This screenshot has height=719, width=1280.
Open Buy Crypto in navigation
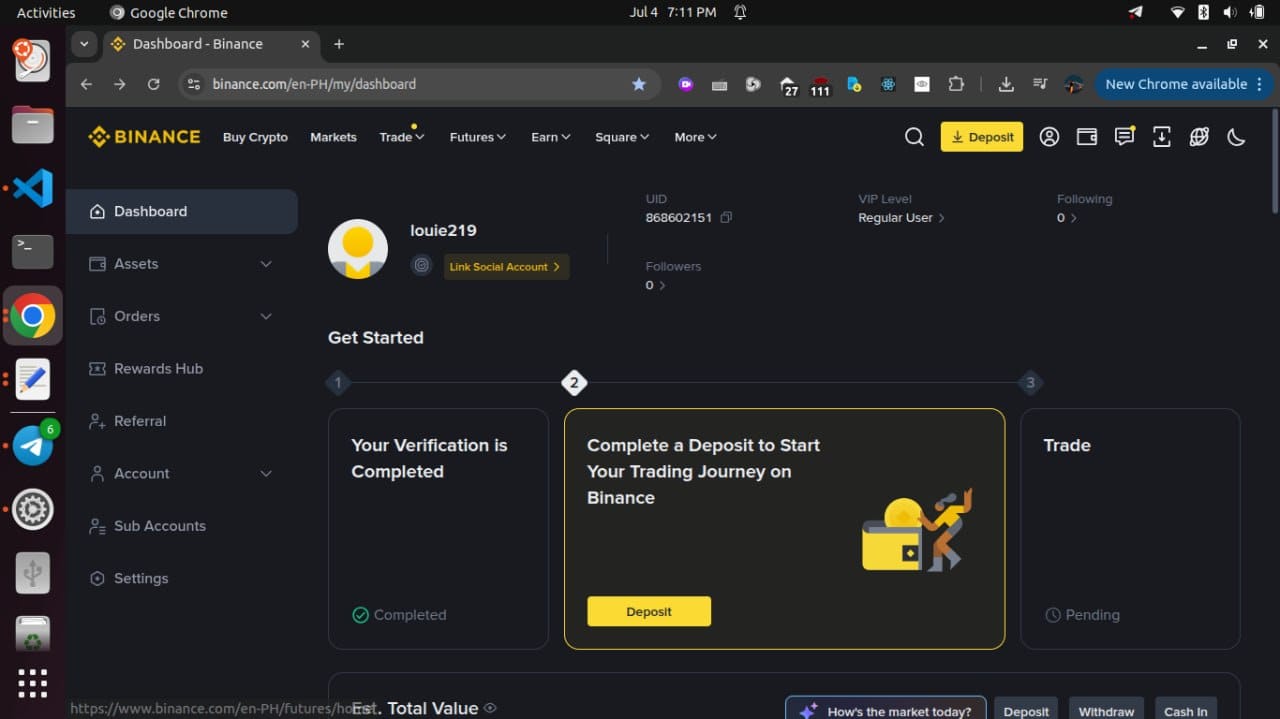[x=255, y=137]
